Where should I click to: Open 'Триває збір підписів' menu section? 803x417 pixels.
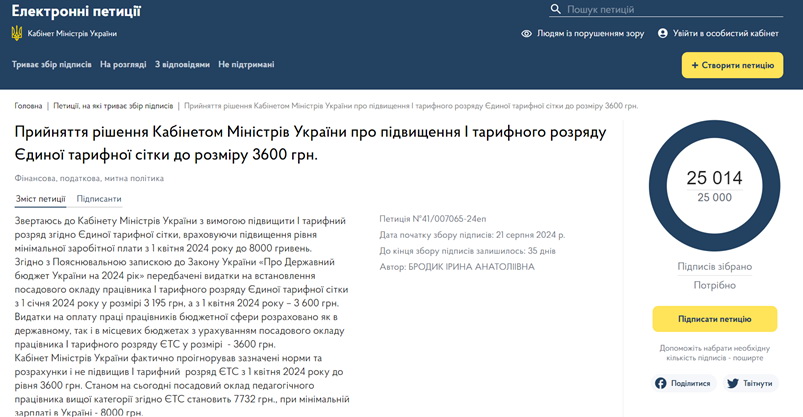[51, 65]
